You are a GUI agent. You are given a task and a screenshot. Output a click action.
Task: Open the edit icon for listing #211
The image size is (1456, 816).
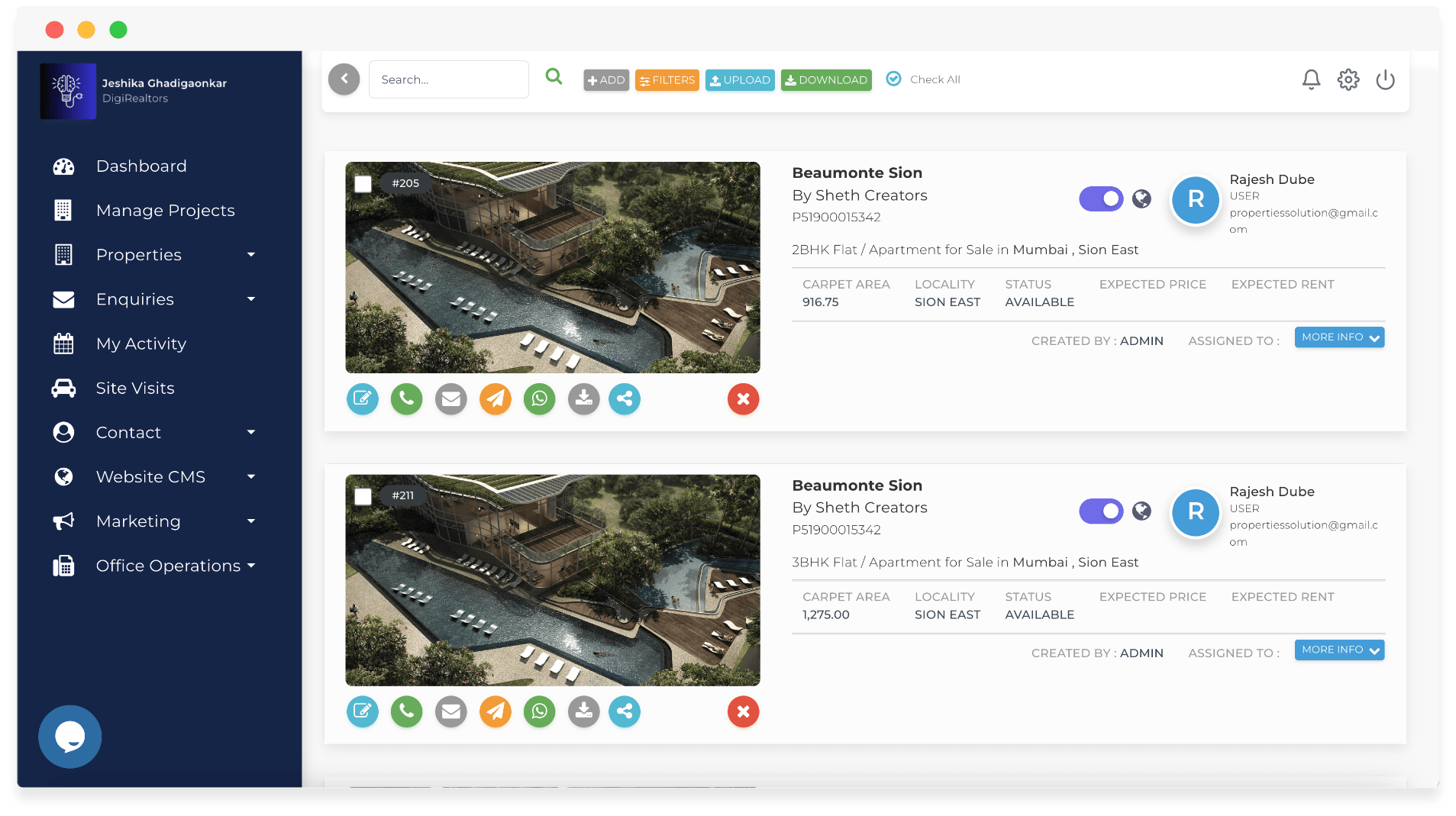click(x=362, y=711)
